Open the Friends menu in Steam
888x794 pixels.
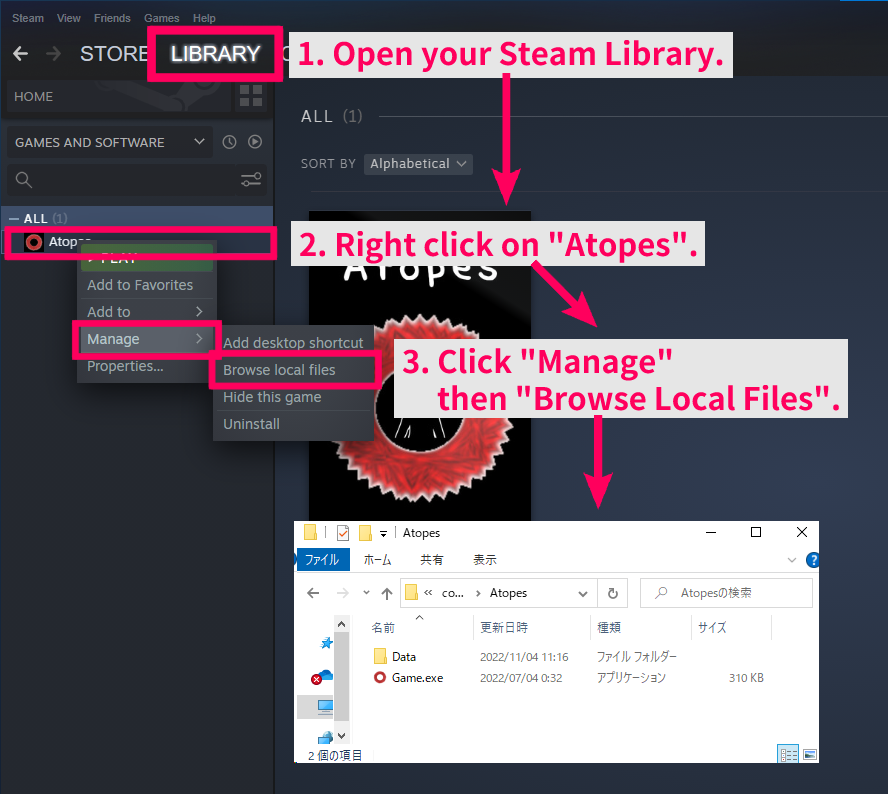112,18
